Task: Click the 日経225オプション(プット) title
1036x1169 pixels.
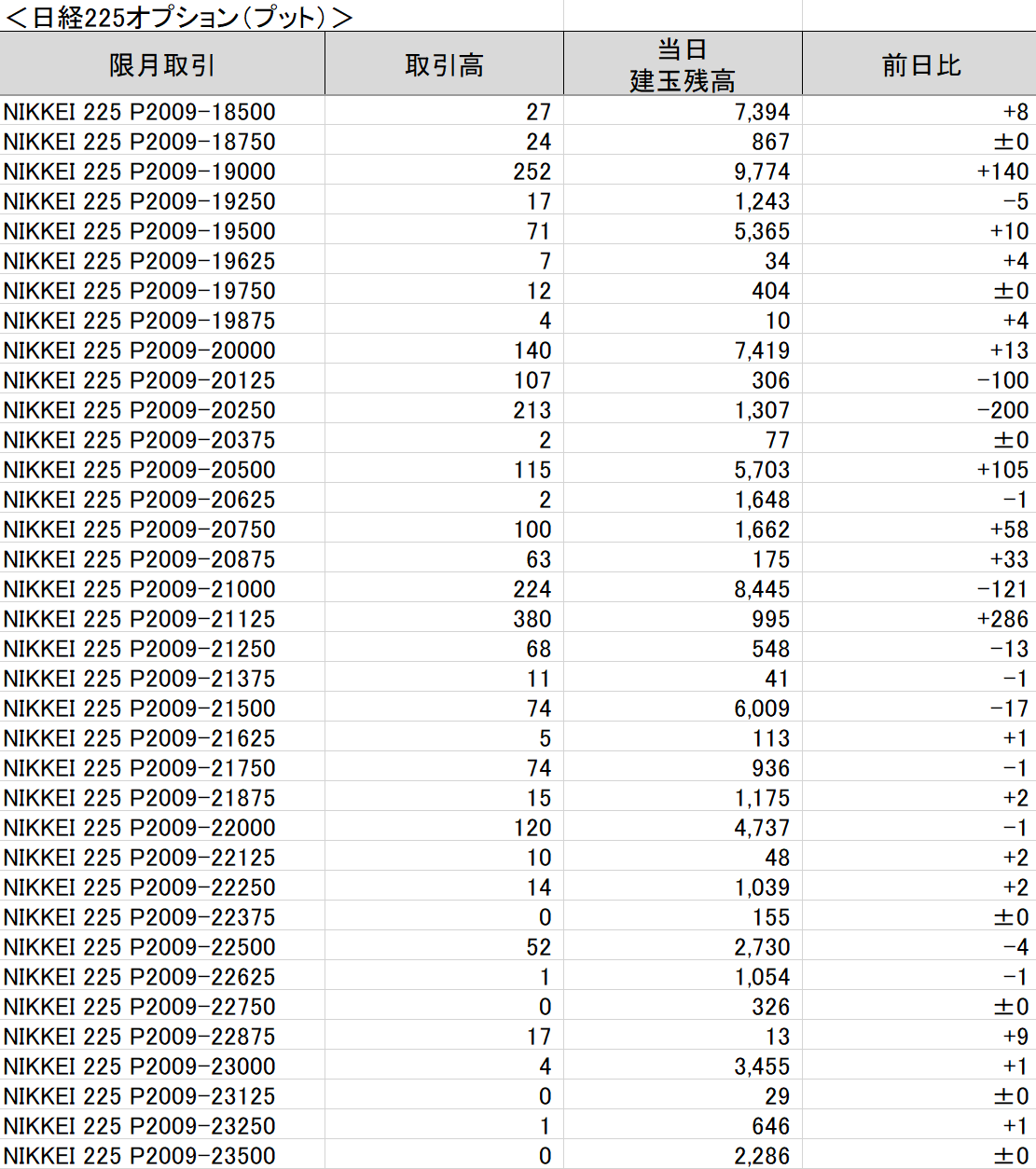Action: click(x=179, y=16)
